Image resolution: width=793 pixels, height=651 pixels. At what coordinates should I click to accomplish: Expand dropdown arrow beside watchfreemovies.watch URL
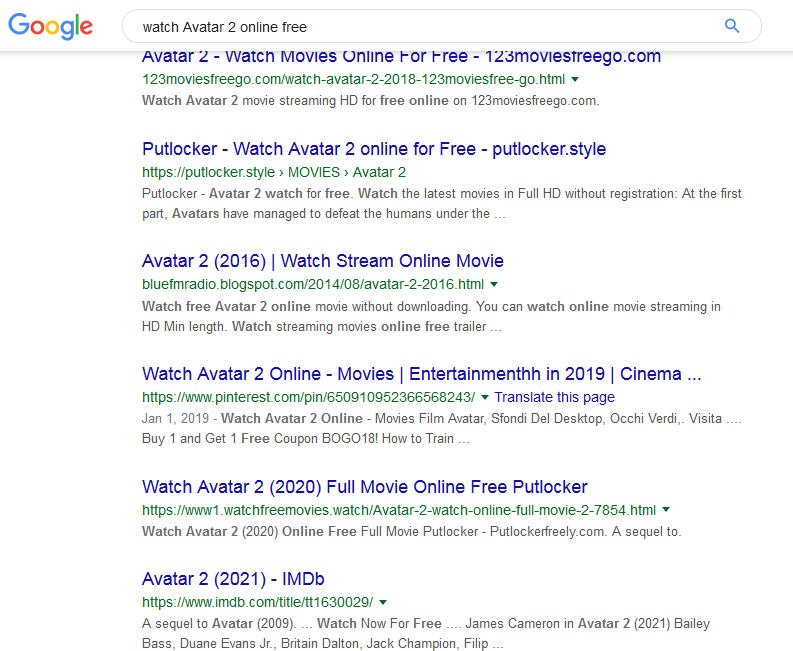pos(666,509)
